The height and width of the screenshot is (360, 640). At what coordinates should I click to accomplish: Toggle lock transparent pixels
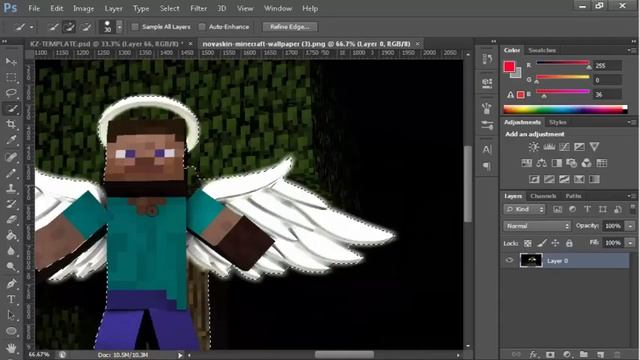click(x=528, y=243)
